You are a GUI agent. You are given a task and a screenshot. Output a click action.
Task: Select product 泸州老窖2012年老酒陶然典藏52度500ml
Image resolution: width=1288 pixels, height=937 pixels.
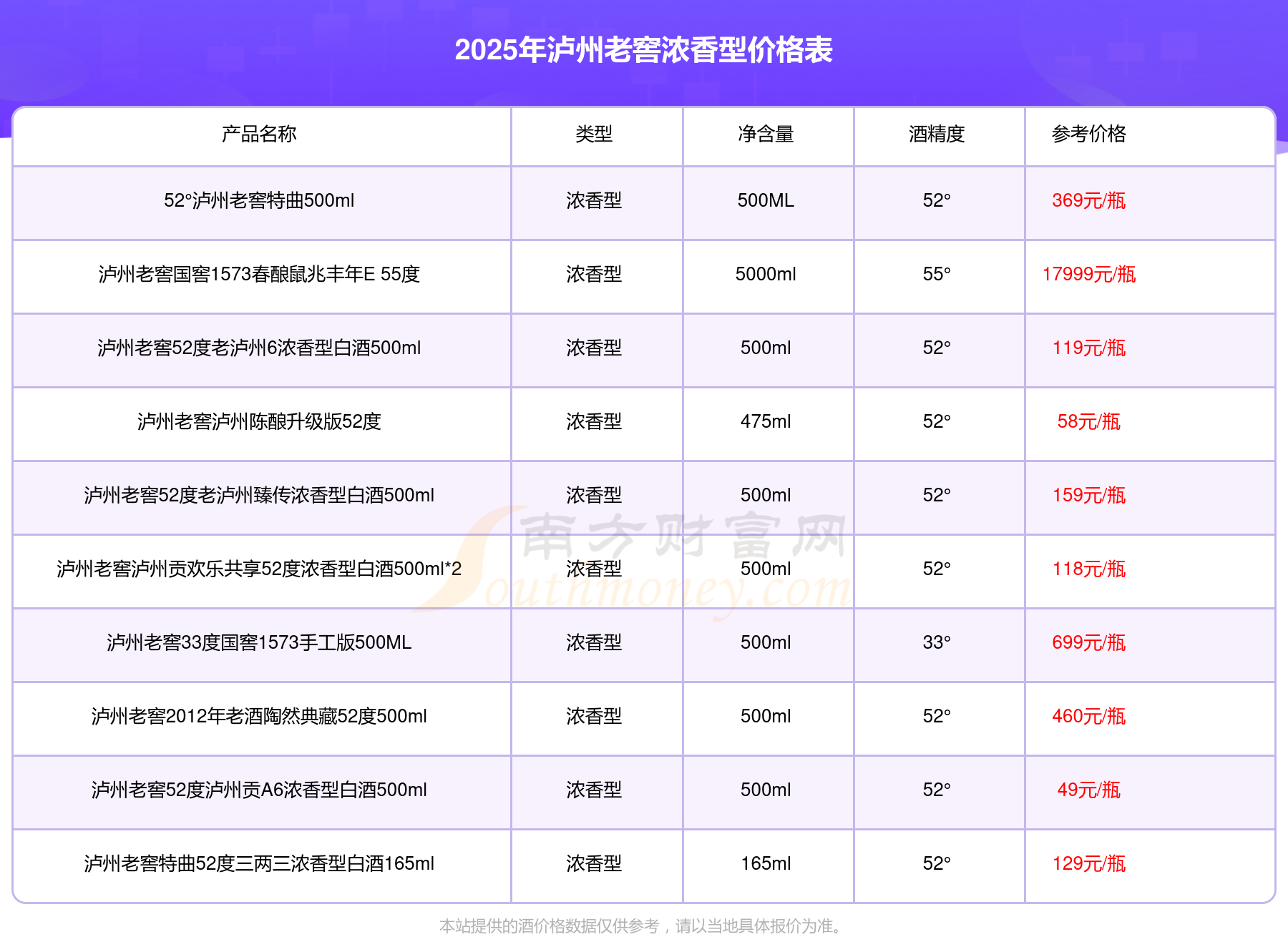click(259, 716)
